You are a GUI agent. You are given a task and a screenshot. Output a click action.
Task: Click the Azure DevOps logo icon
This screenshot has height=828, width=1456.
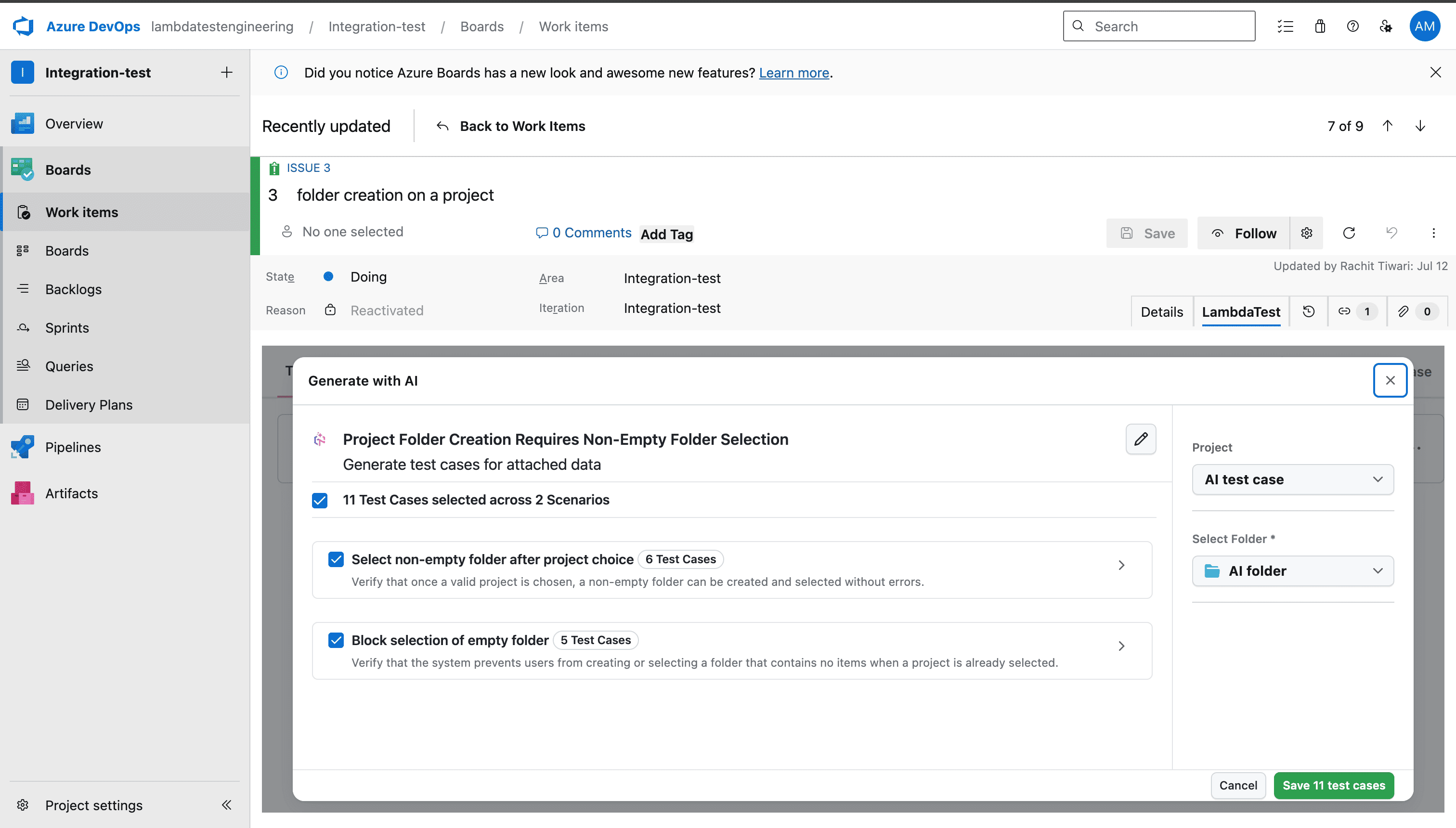click(23, 26)
